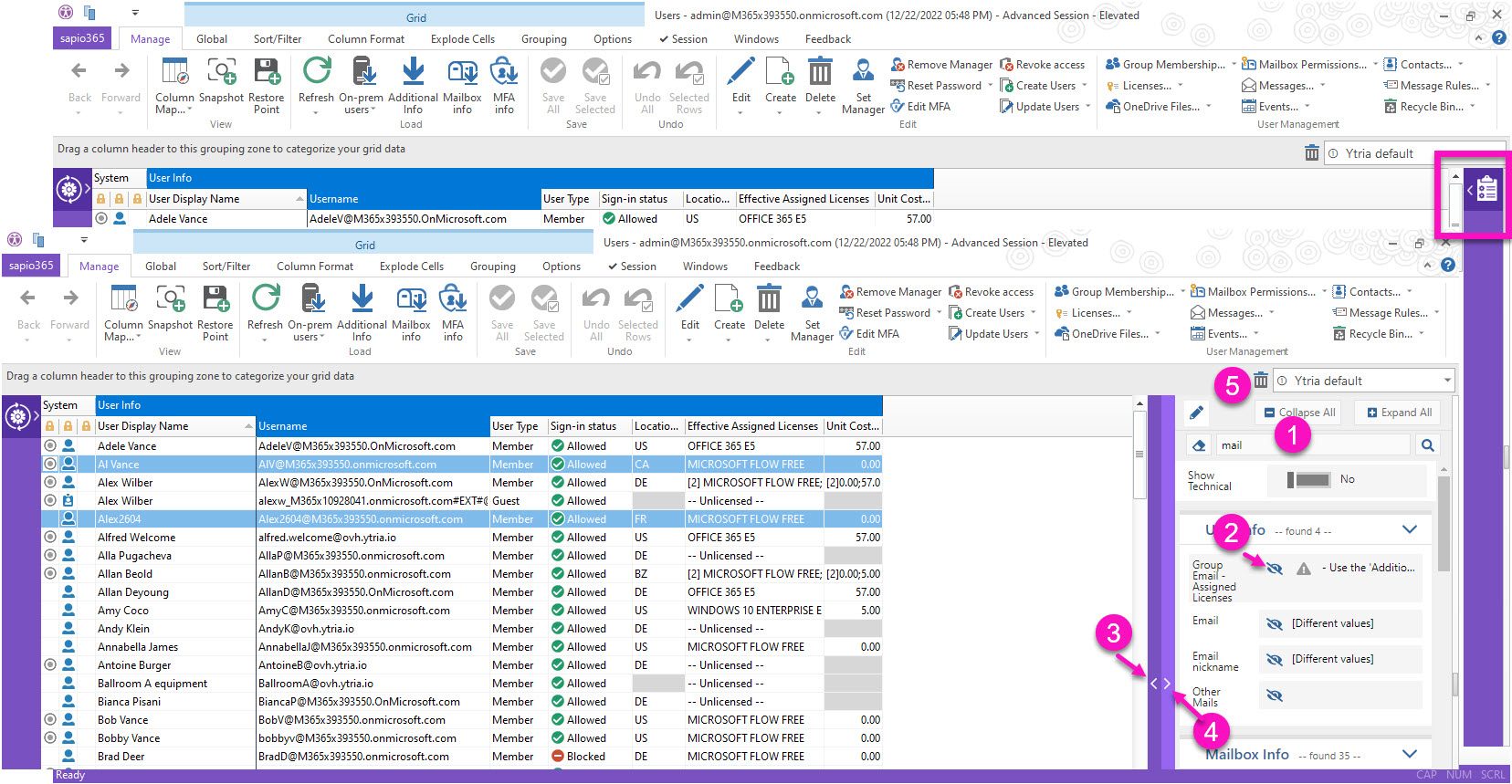Collapse the User Info section chevron

click(x=1410, y=529)
